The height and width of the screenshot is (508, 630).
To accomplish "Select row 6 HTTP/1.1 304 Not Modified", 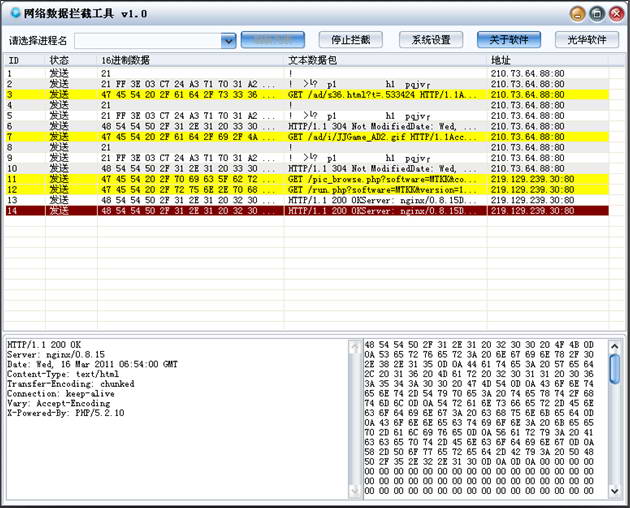I will point(307,126).
